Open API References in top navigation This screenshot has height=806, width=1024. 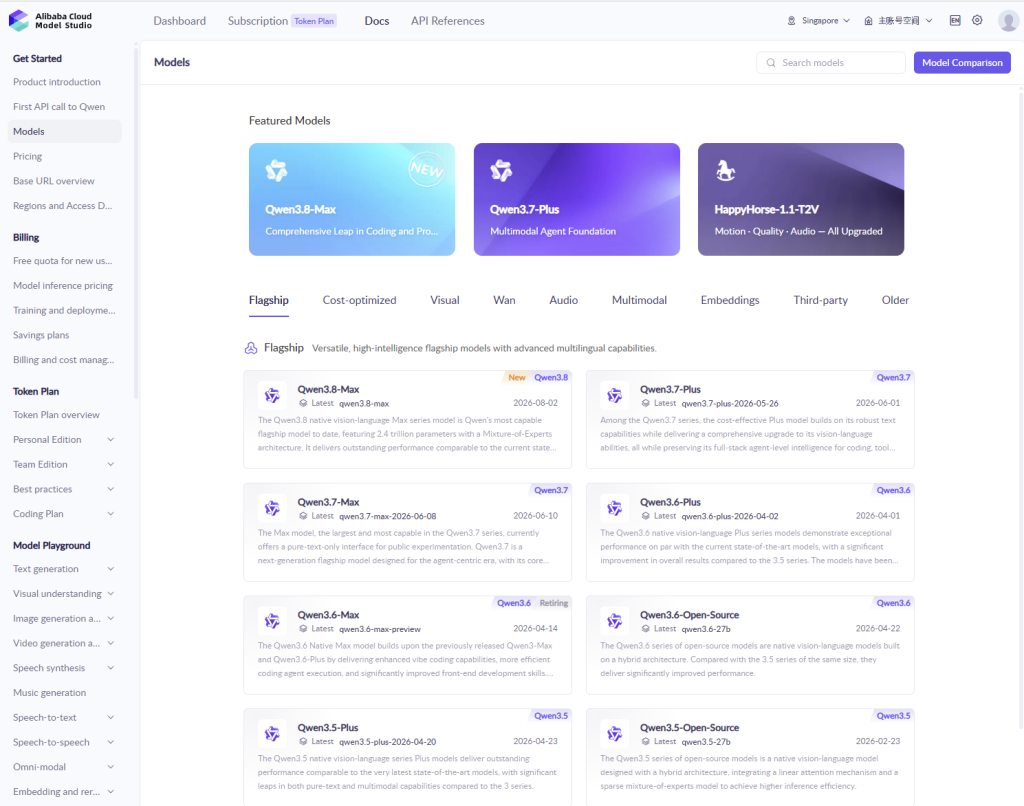pyautogui.click(x=448, y=21)
